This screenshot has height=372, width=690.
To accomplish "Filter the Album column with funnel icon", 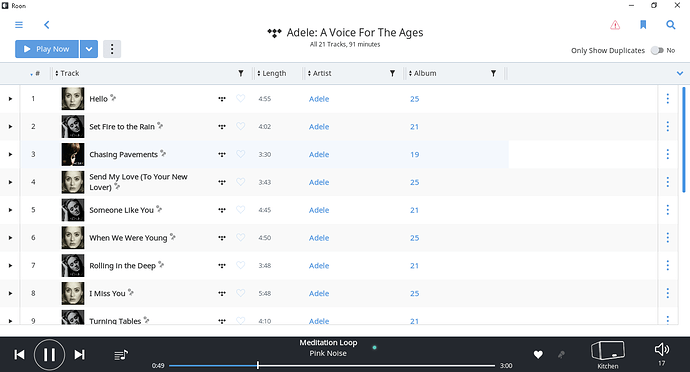I will tap(493, 74).
